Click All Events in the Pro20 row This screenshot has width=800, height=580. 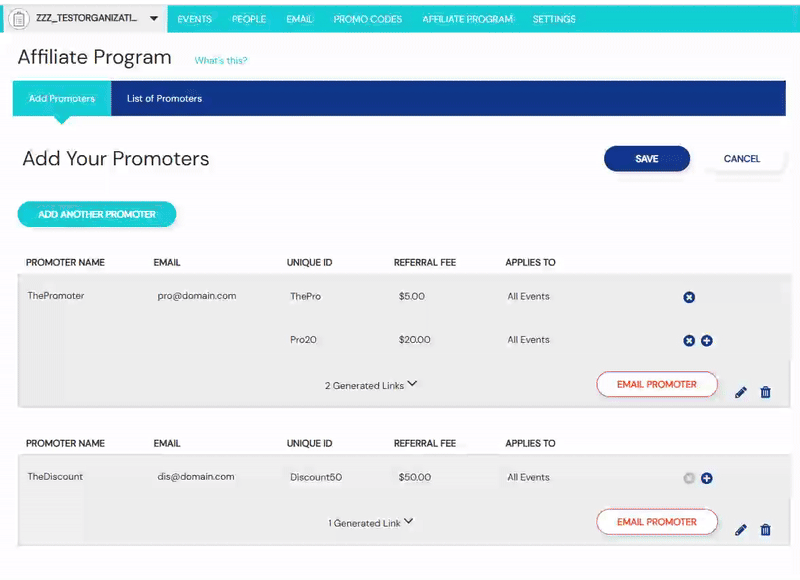[529, 340]
